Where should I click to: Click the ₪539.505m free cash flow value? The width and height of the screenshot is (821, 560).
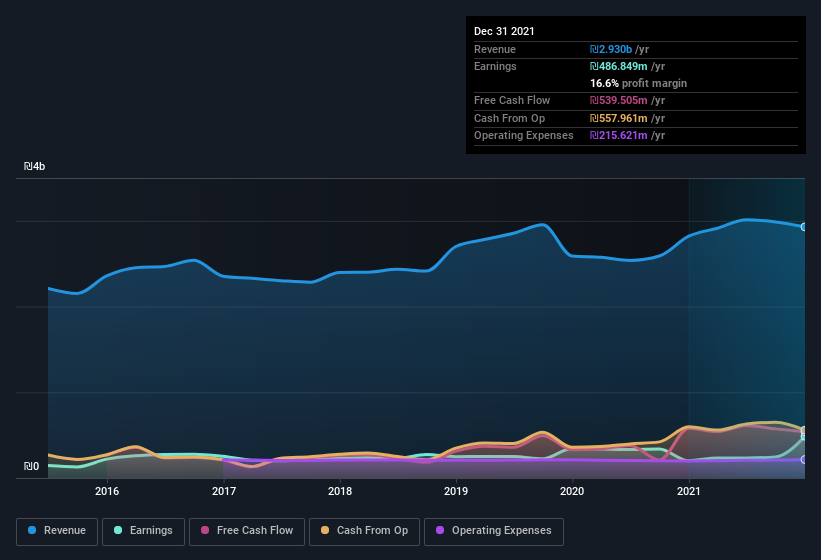coord(618,100)
